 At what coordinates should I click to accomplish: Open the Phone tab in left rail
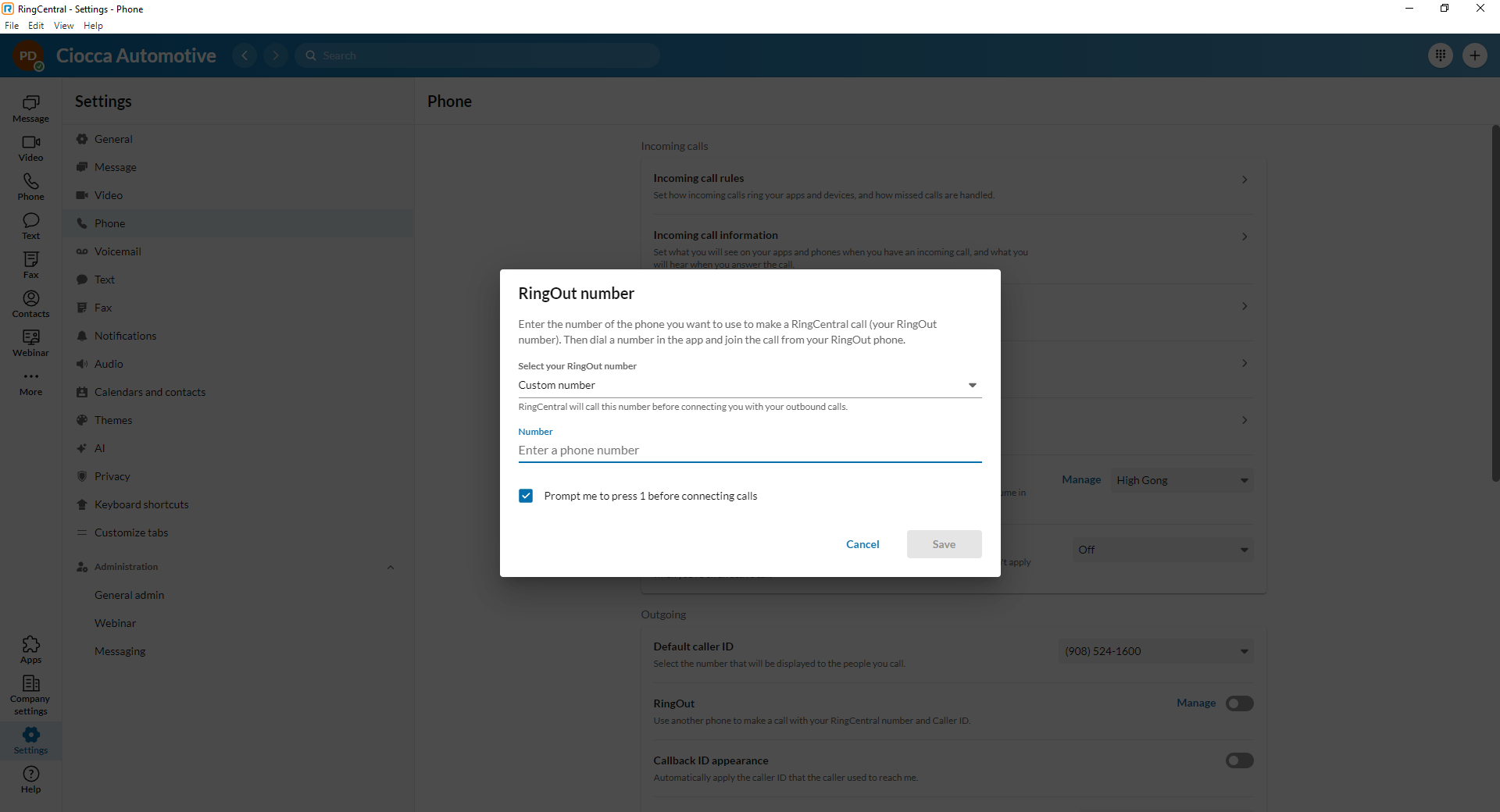pyautogui.click(x=30, y=187)
